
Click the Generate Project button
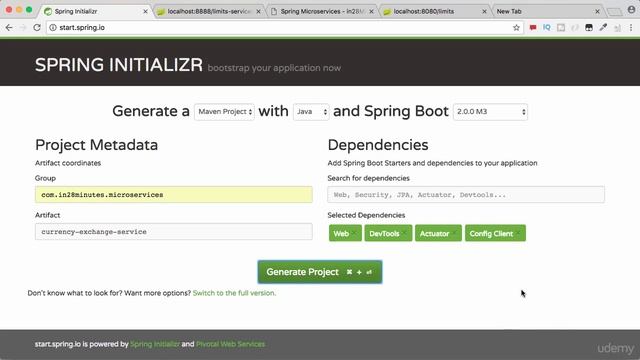pyautogui.click(x=320, y=272)
